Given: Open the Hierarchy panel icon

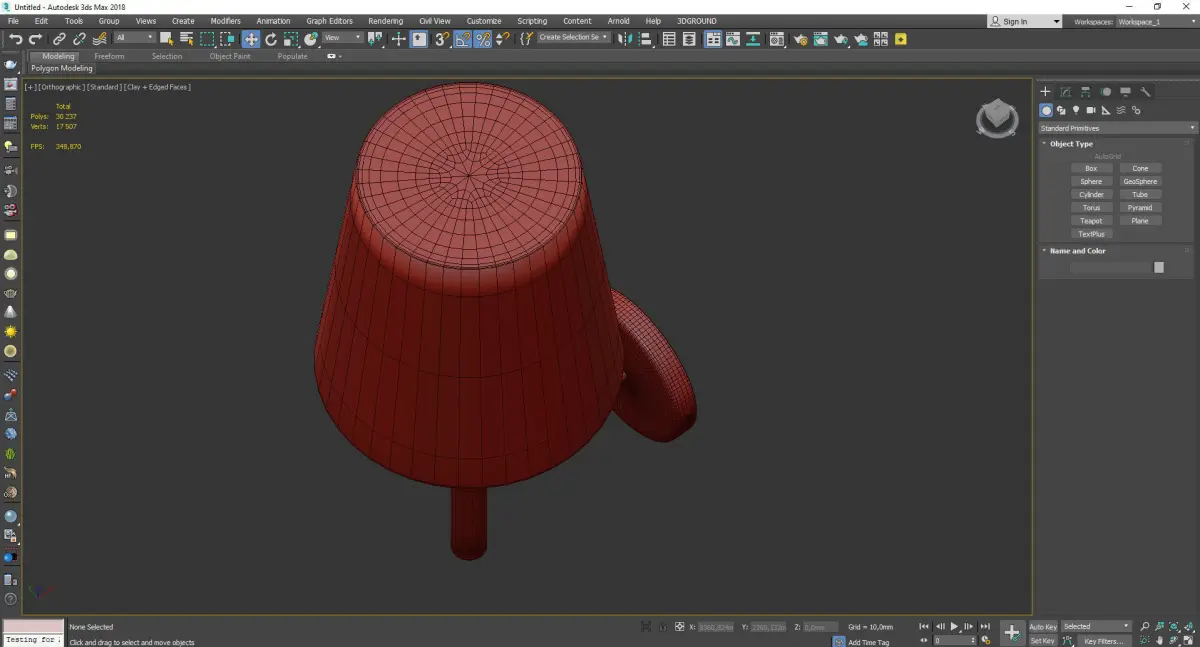Looking at the screenshot, I should coord(1086,92).
